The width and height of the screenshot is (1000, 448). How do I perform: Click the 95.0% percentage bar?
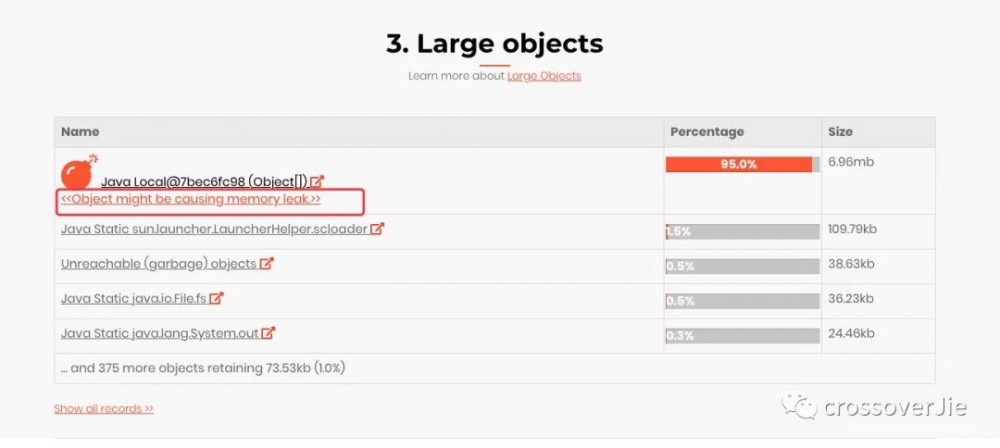coord(741,164)
